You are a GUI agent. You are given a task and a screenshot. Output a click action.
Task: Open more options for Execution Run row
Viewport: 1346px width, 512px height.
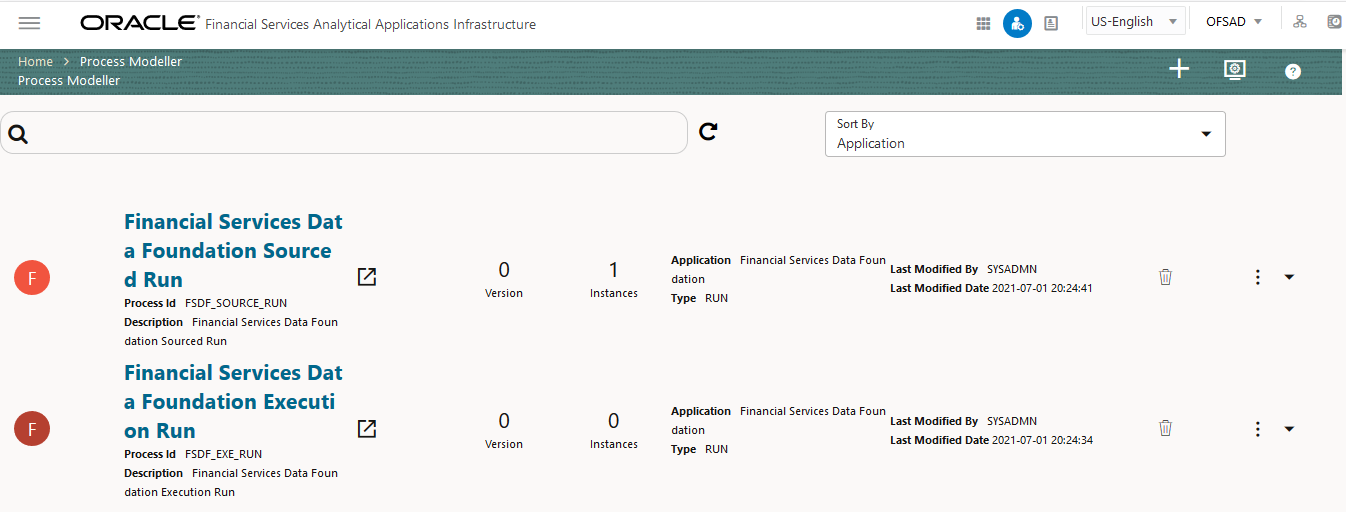click(x=1258, y=428)
